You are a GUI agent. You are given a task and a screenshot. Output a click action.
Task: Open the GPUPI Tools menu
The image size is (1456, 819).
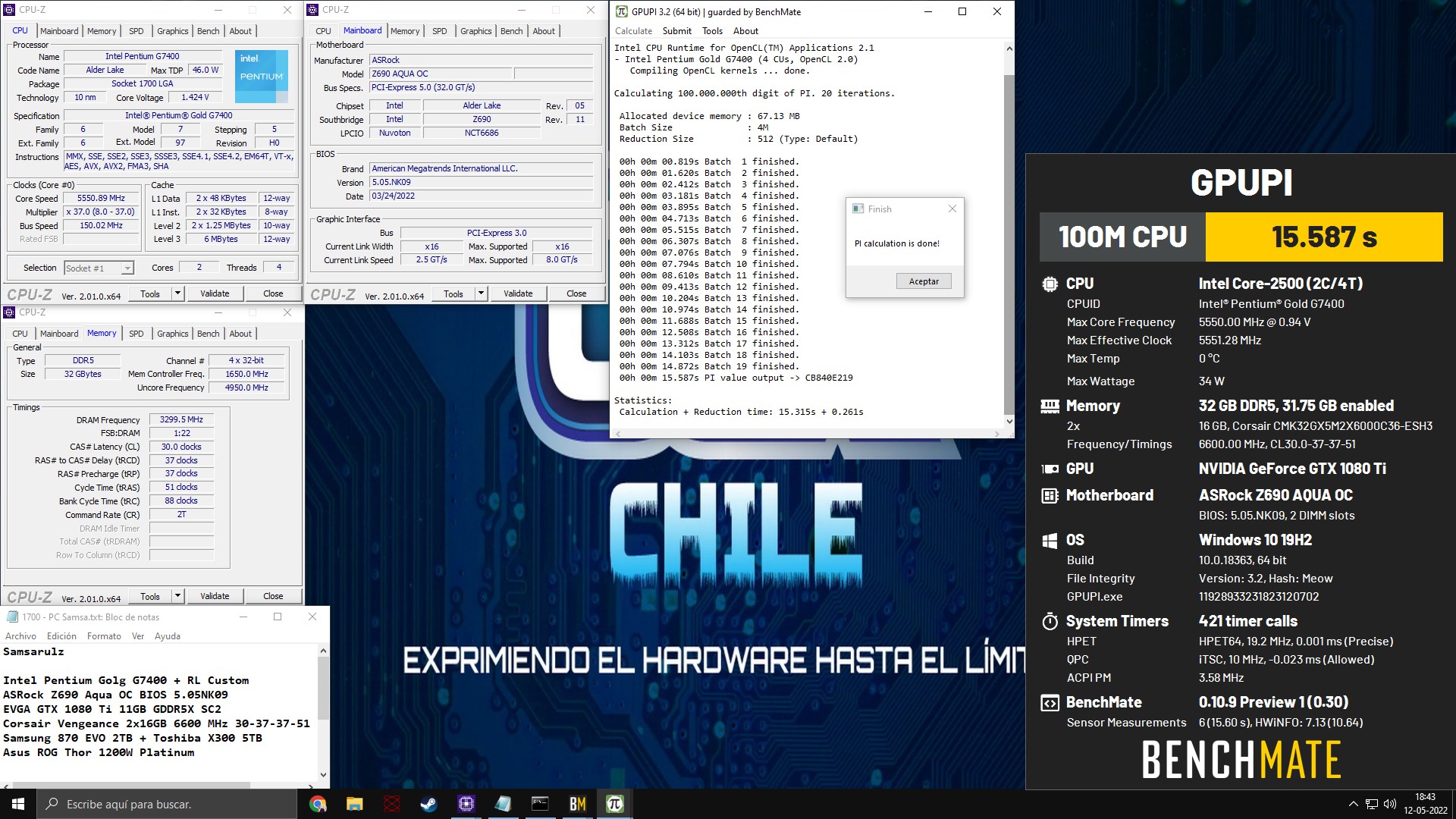713,31
